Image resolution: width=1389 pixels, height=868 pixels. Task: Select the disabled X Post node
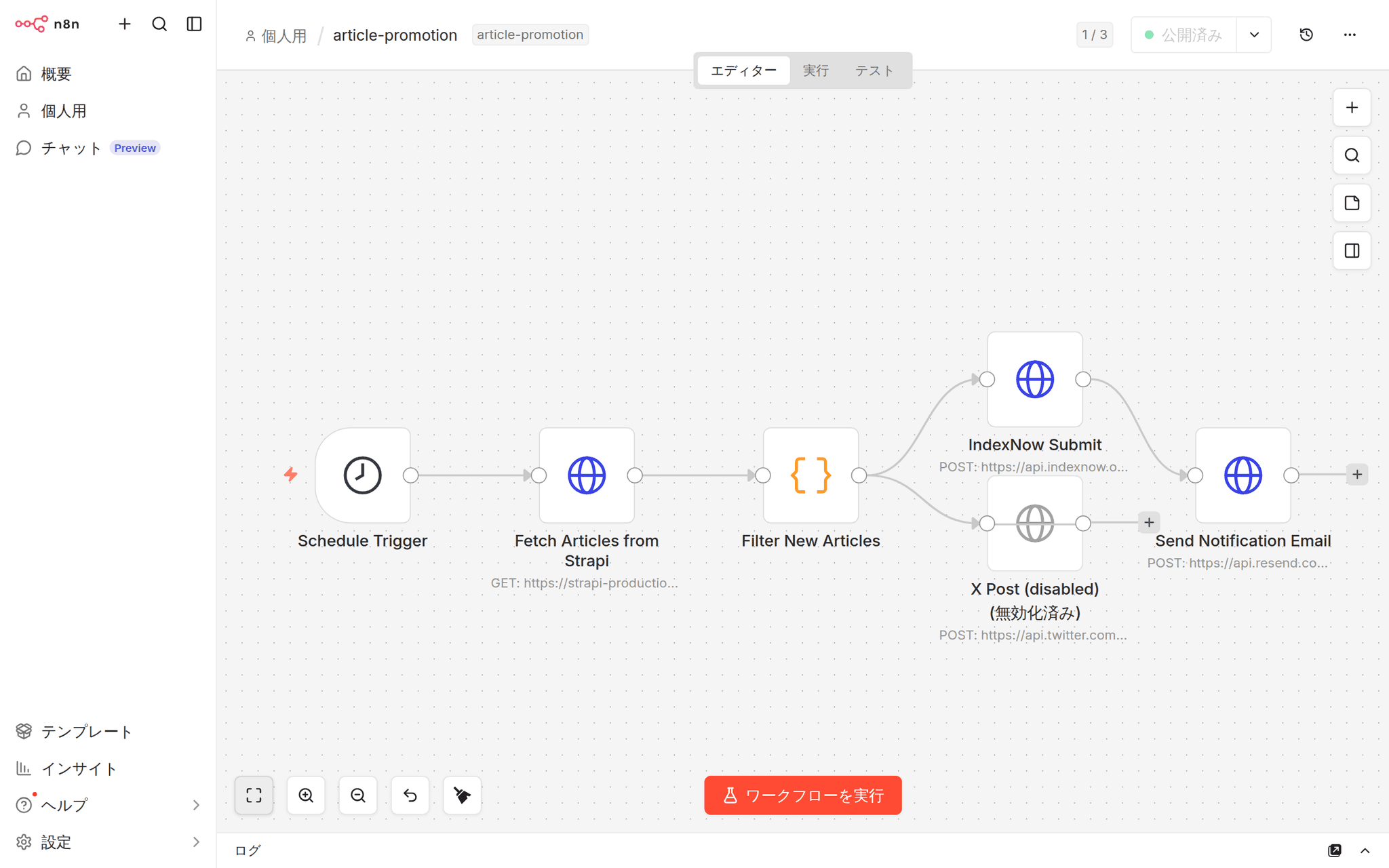(1035, 523)
